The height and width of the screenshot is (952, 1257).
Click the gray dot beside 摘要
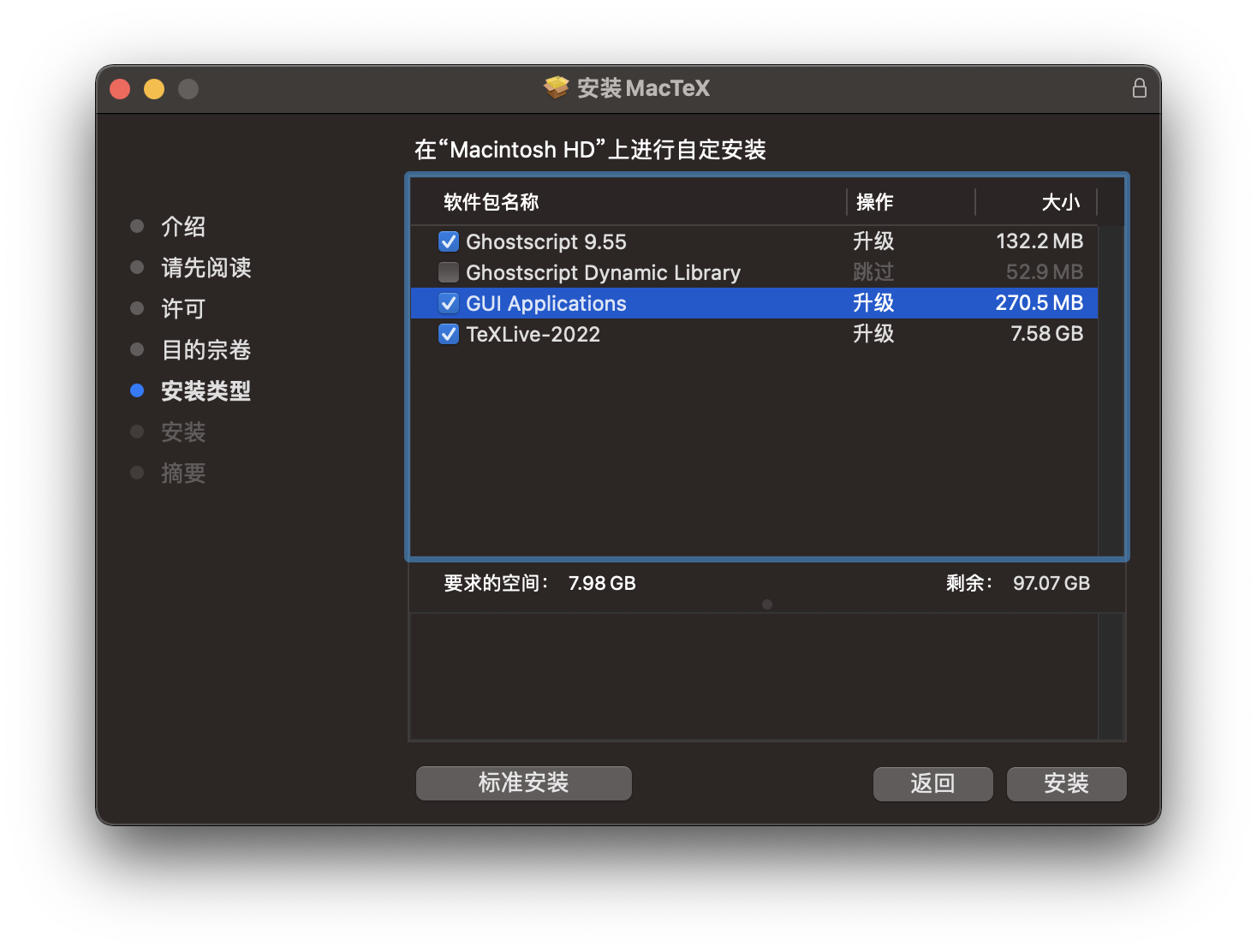pos(137,472)
